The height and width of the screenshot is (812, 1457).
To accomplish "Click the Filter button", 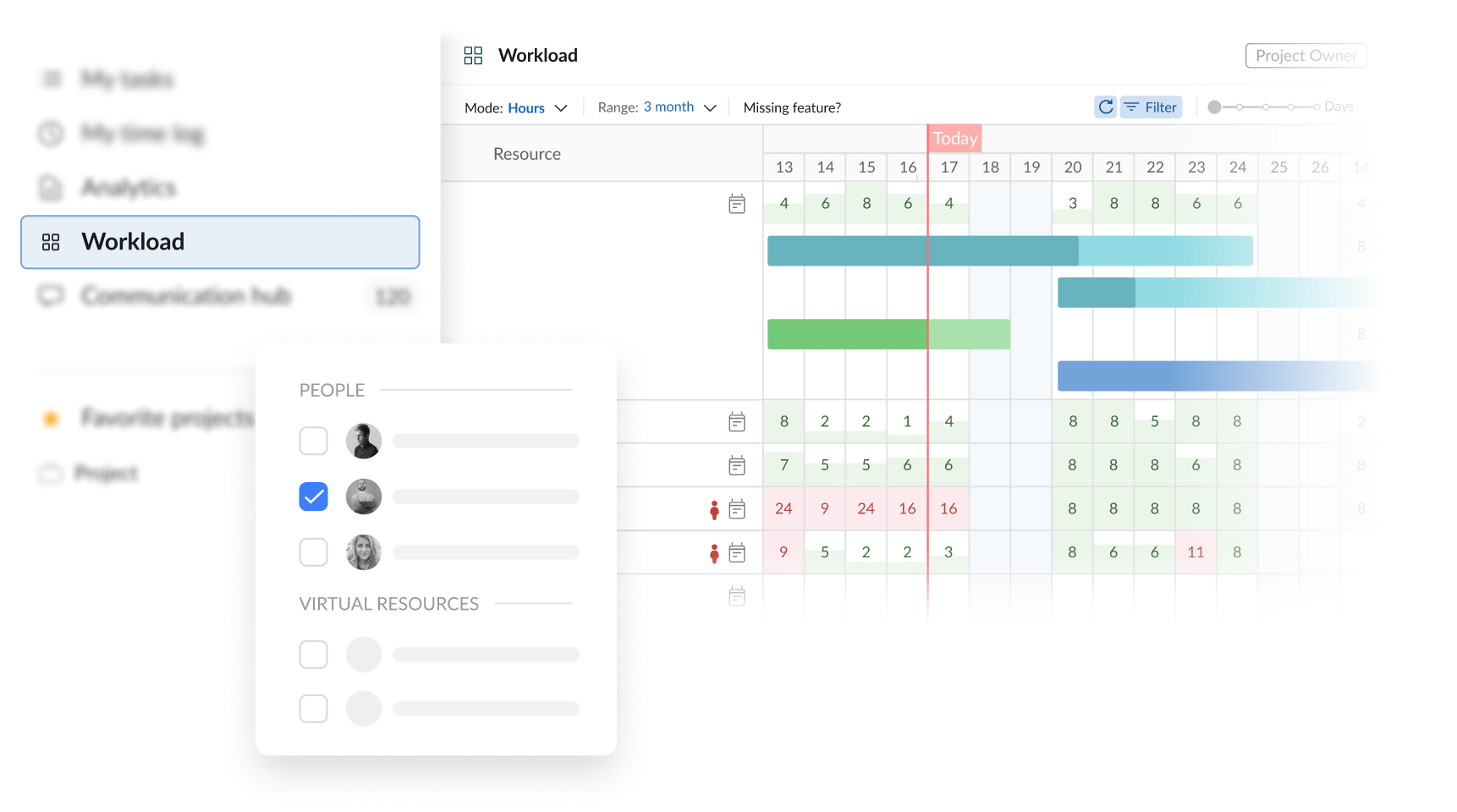I will (1152, 107).
